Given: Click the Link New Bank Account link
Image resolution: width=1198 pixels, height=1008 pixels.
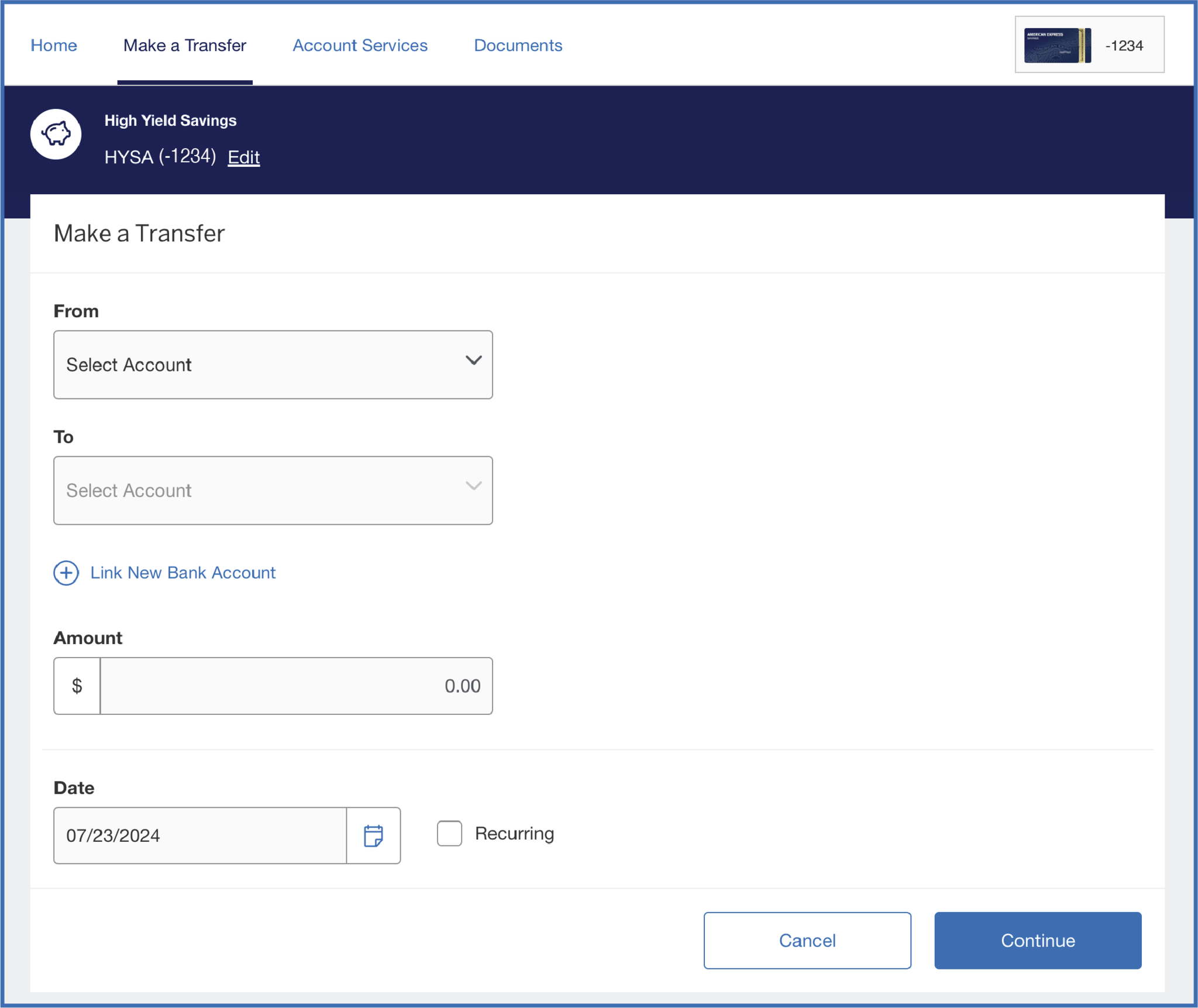Looking at the screenshot, I should (183, 573).
